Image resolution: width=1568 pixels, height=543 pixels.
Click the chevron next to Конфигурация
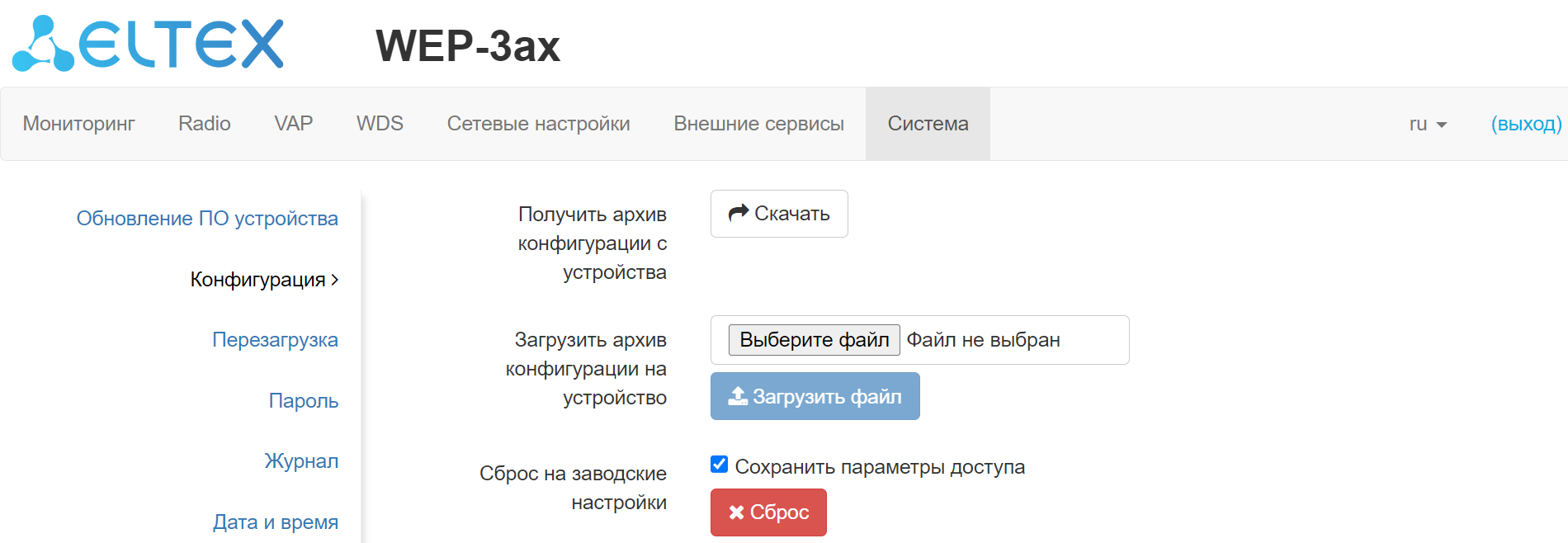click(335, 280)
